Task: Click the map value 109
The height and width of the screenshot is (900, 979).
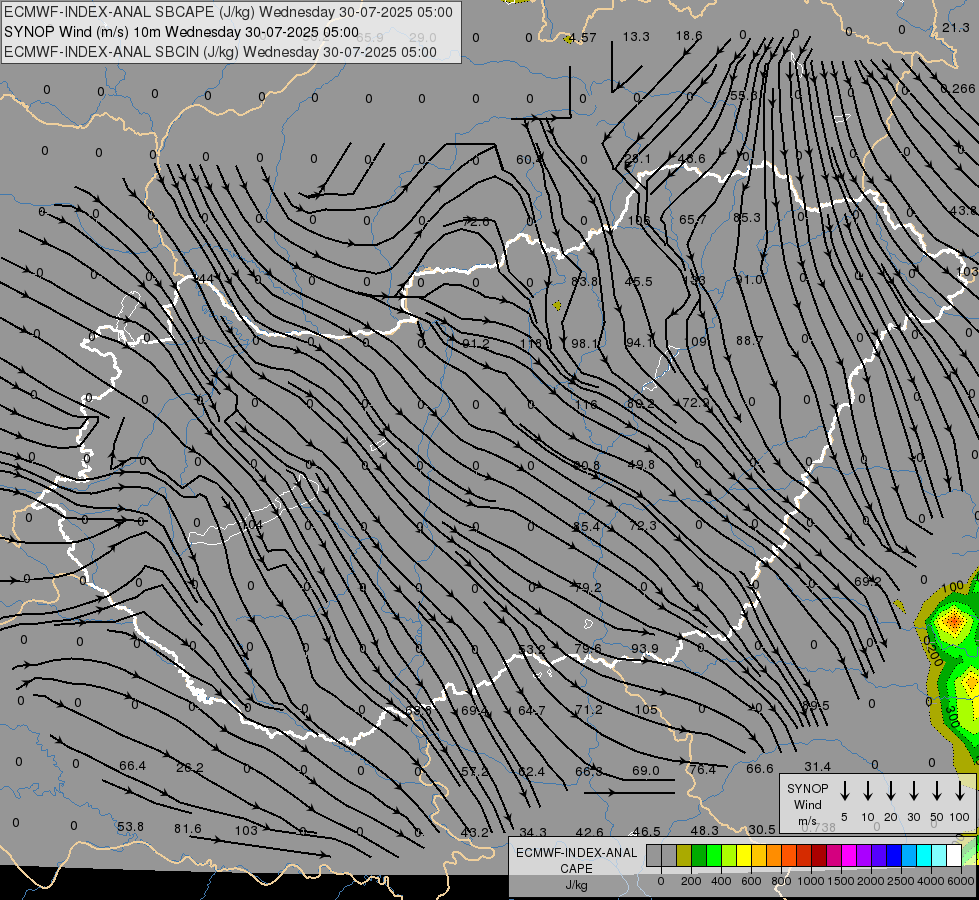Action: coord(696,342)
